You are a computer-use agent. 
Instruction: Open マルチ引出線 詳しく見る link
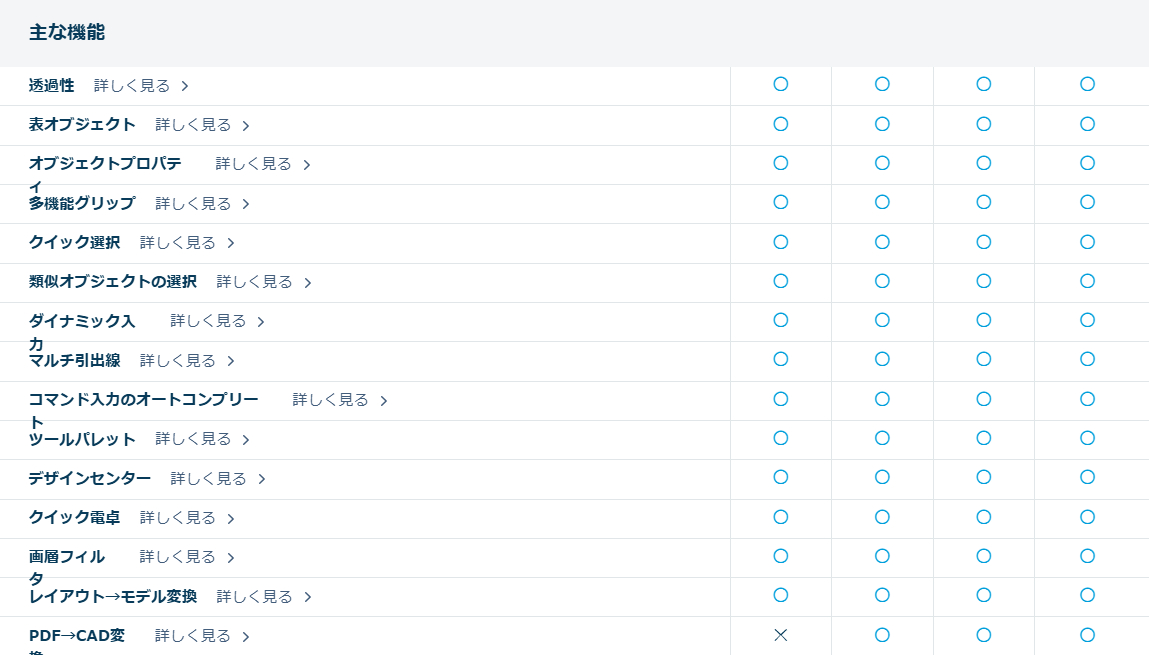[x=178, y=361]
